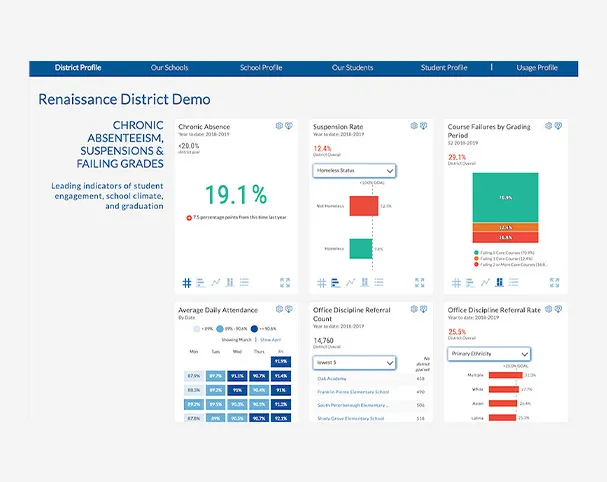The width and height of the screenshot is (607, 482).
Task: Open South Peterborough Elementary link
Action: tap(353, 405)
